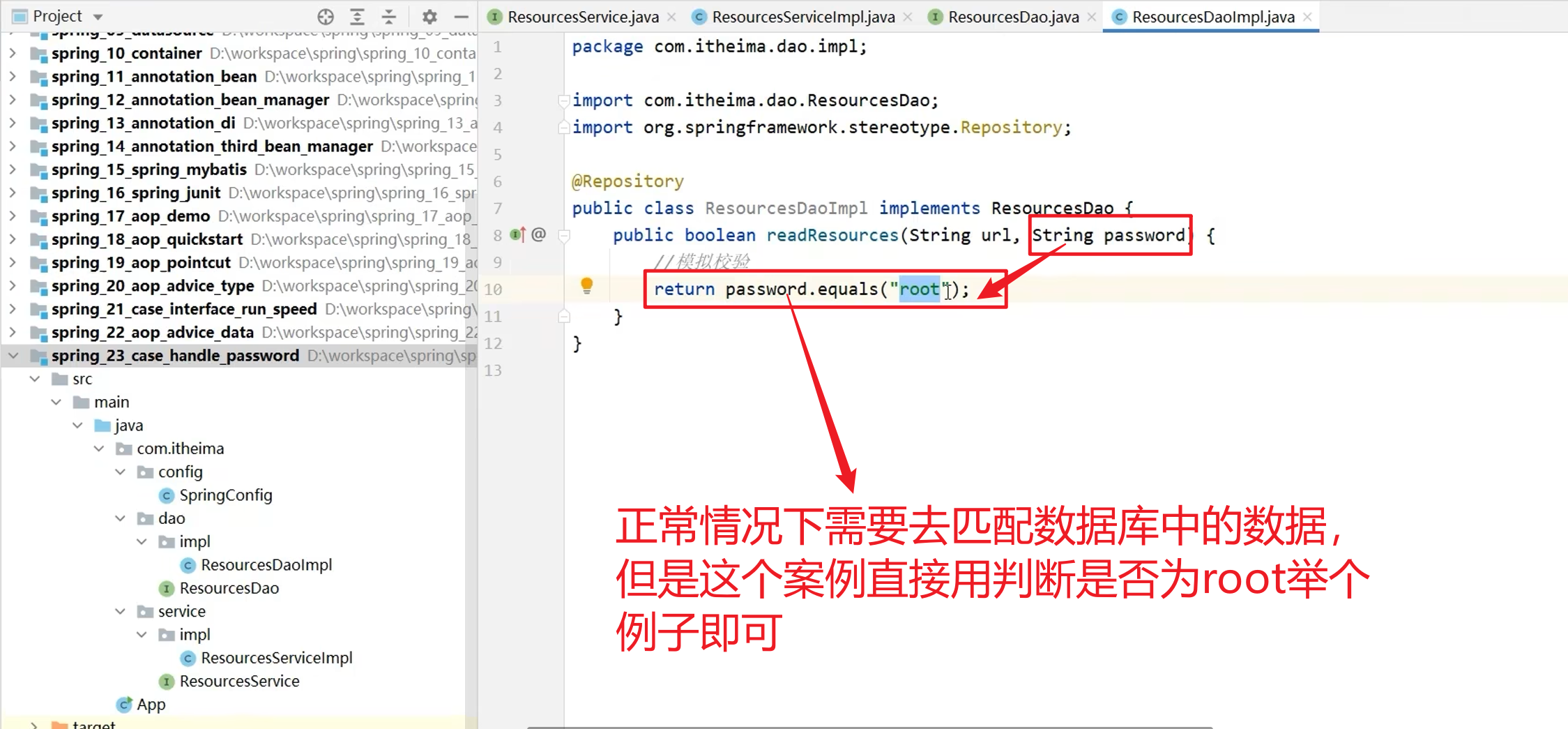Viewport: 1568px width, 729px height.
Task: Close the ResourcesDaoImpl.java tab
Action: pyautogui.click(x=1307, y=17)
